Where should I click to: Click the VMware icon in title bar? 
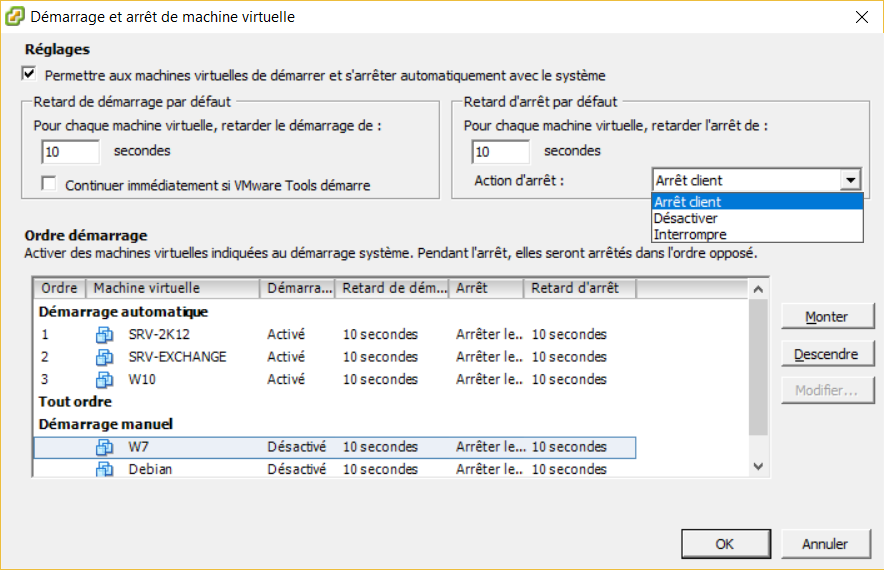point(14,16)
